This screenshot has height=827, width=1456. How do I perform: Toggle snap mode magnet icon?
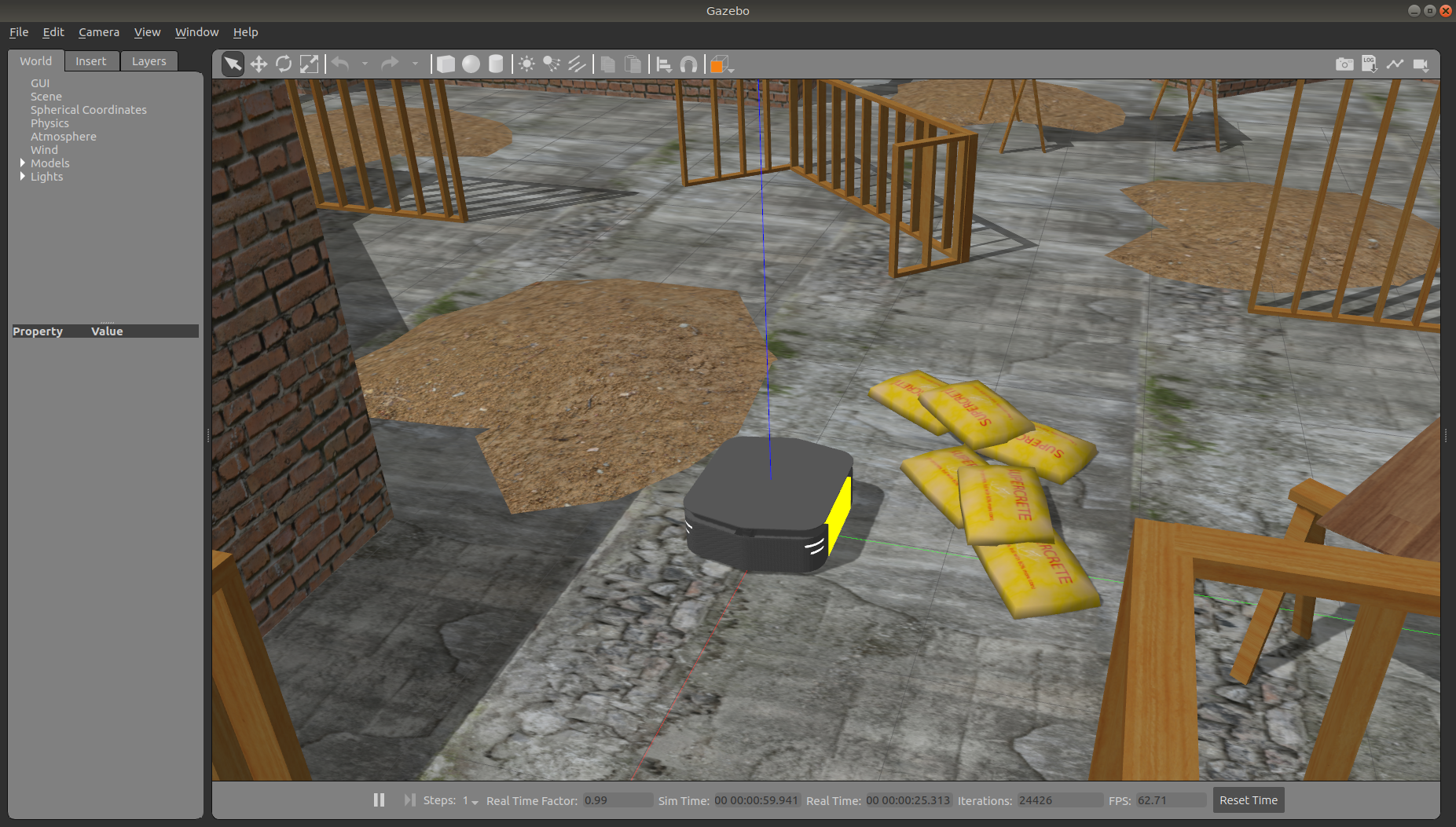click(688, 64)
